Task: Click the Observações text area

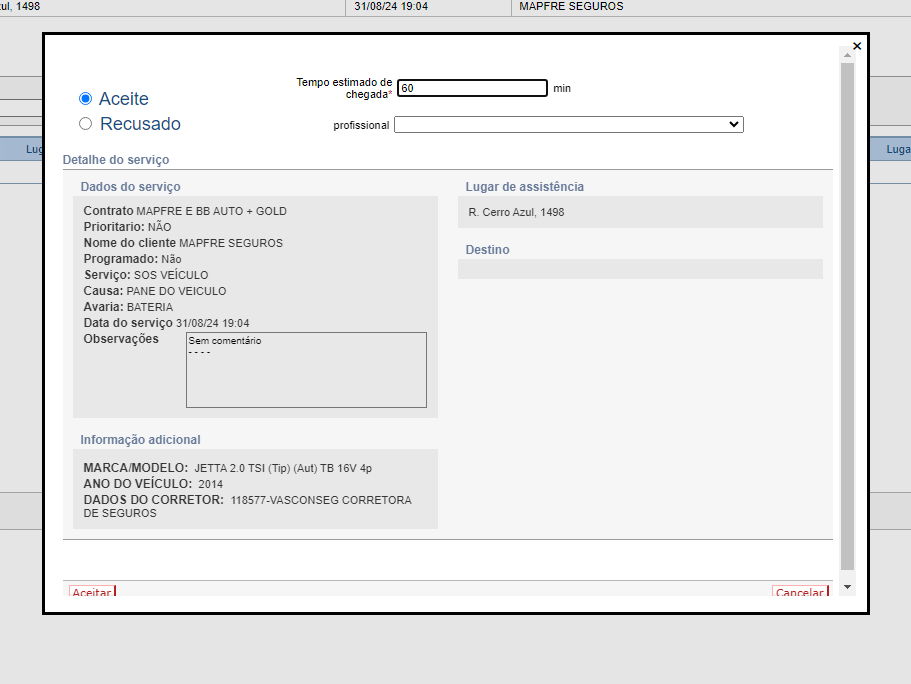Action: [306, 370]
